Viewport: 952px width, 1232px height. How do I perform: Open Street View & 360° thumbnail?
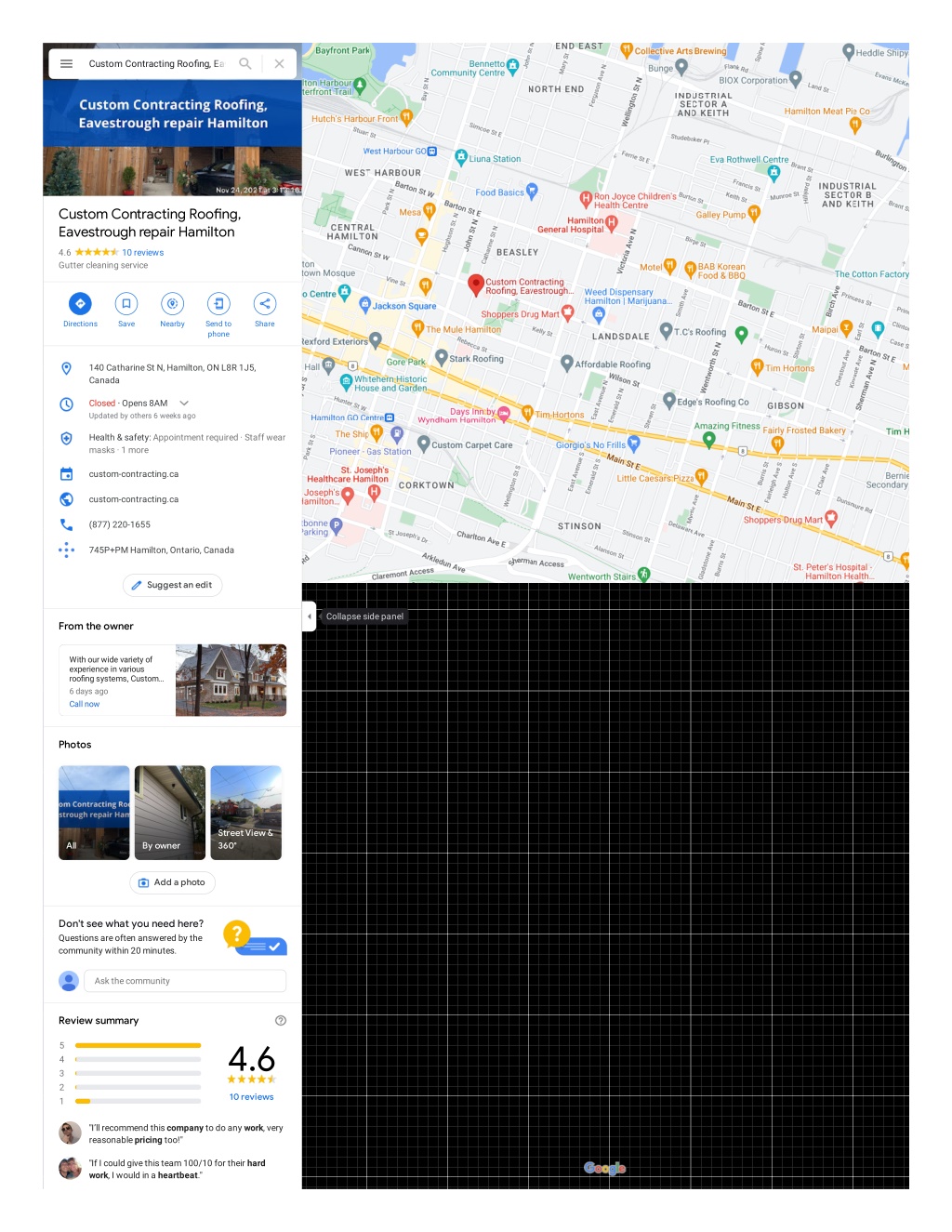point(246,813)
